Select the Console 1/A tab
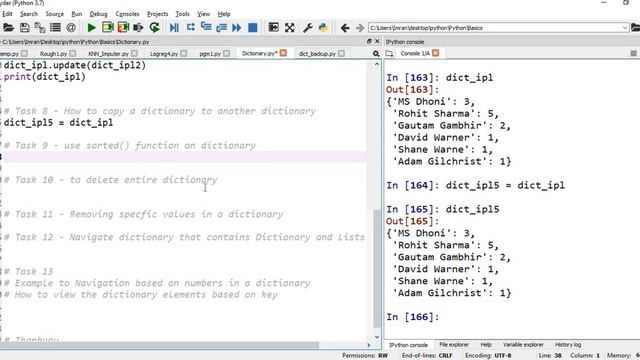This screenshot has height=360, width=640. [x=415, y=53]
